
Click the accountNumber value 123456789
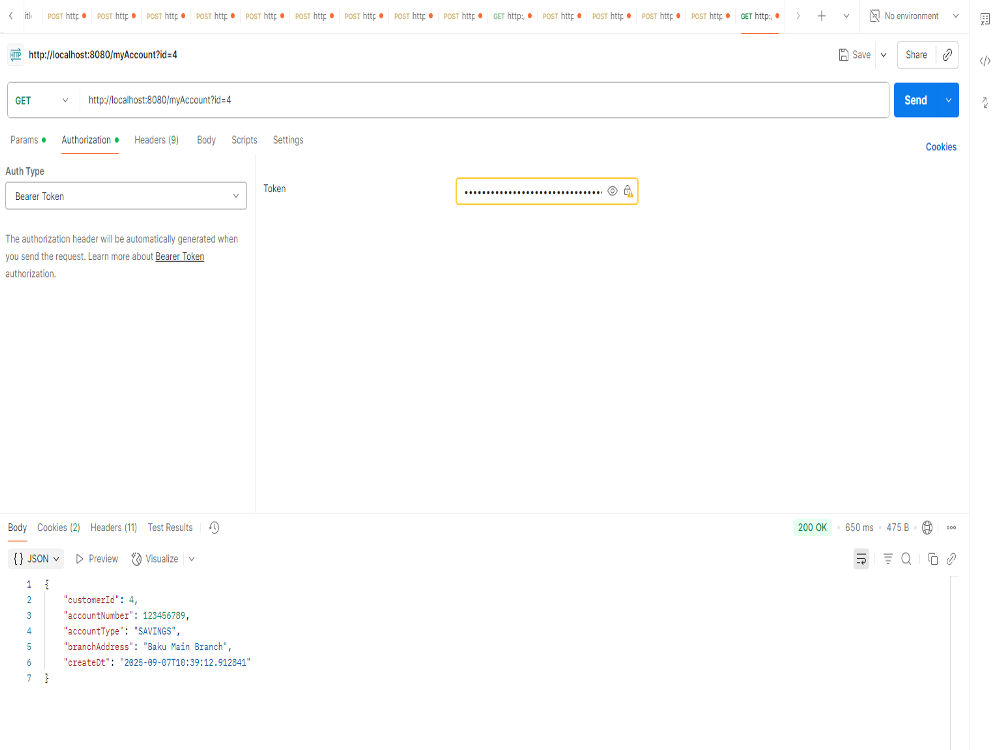164,615
